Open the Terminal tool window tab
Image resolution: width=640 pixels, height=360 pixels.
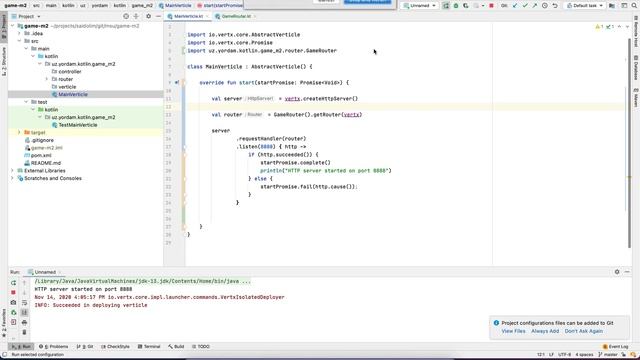click(x=149, y=347)
